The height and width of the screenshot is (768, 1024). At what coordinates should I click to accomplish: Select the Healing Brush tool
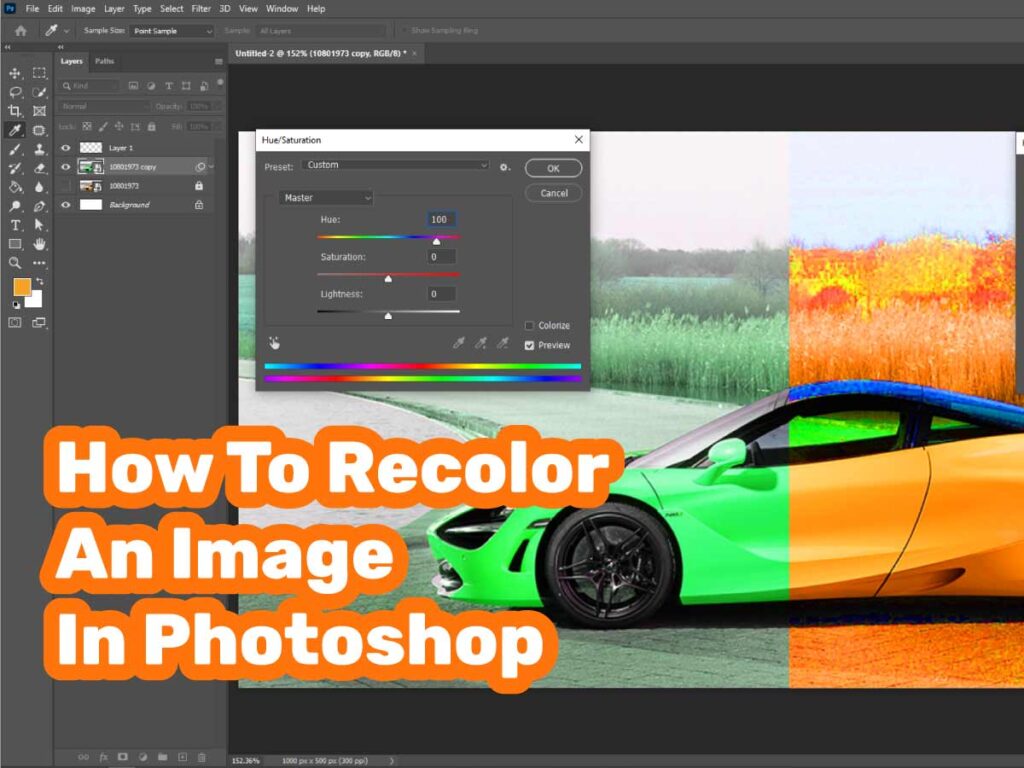(39, 129)
